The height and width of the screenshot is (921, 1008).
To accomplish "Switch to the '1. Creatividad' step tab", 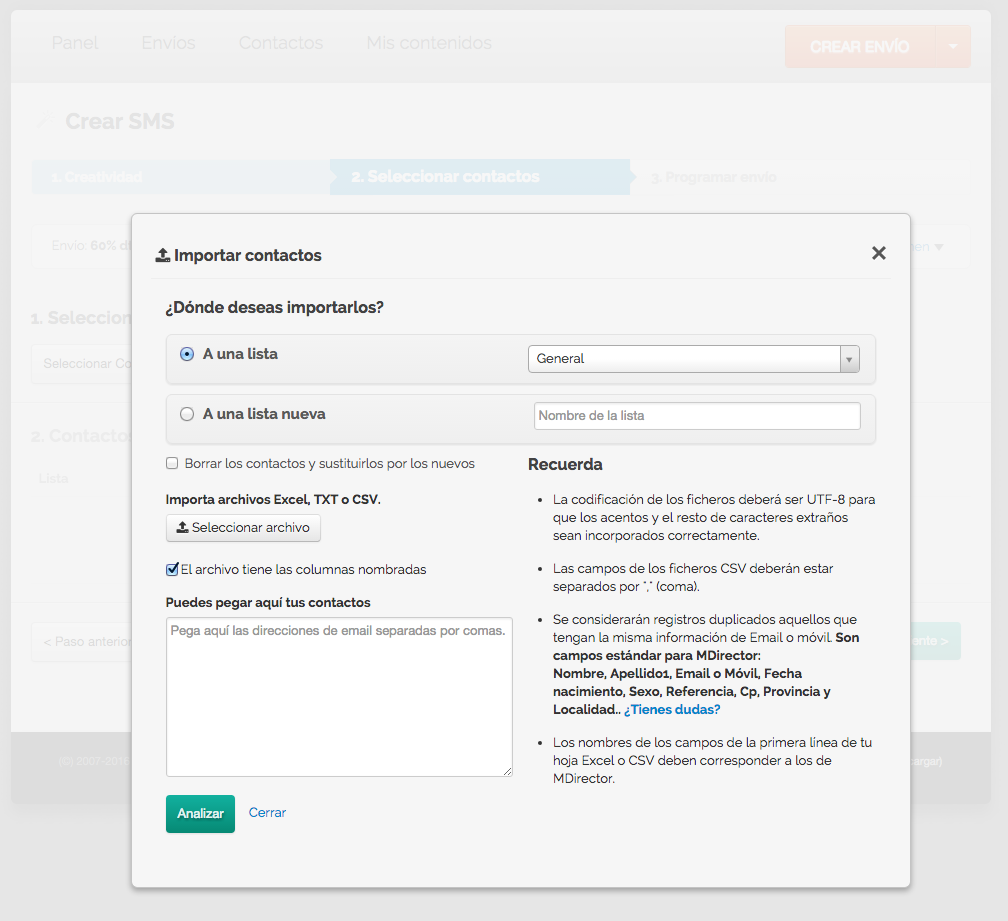I will 181,177.
